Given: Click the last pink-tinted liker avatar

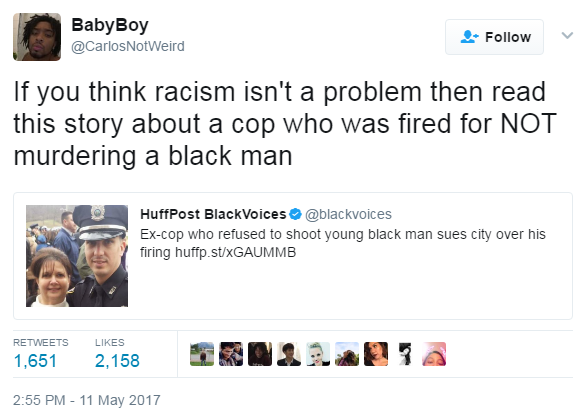Looking at the screenshot, I should [x=434, y=354].
